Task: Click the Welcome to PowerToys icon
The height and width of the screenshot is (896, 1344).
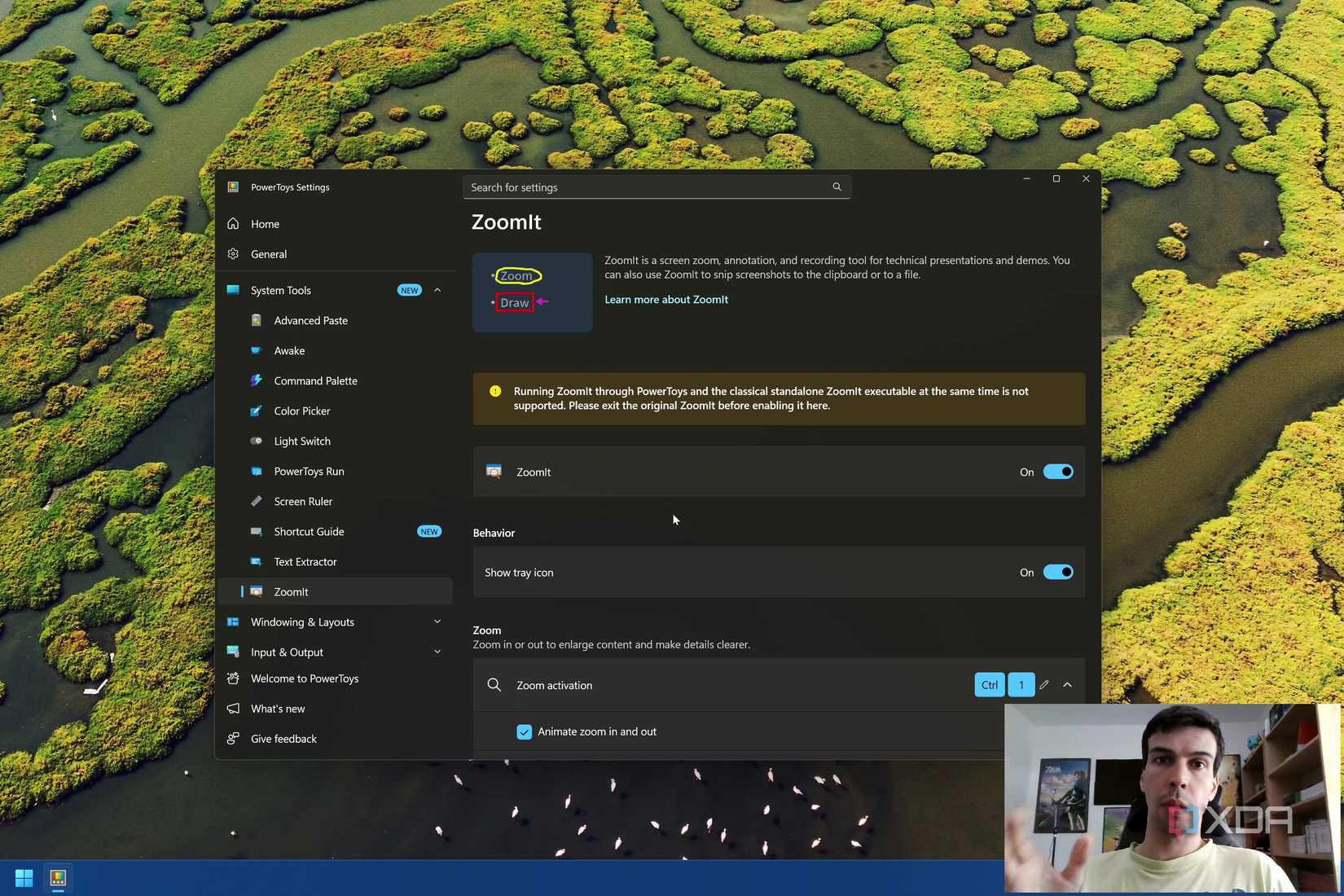Action: pyautogui.click(x=233, y=679)
